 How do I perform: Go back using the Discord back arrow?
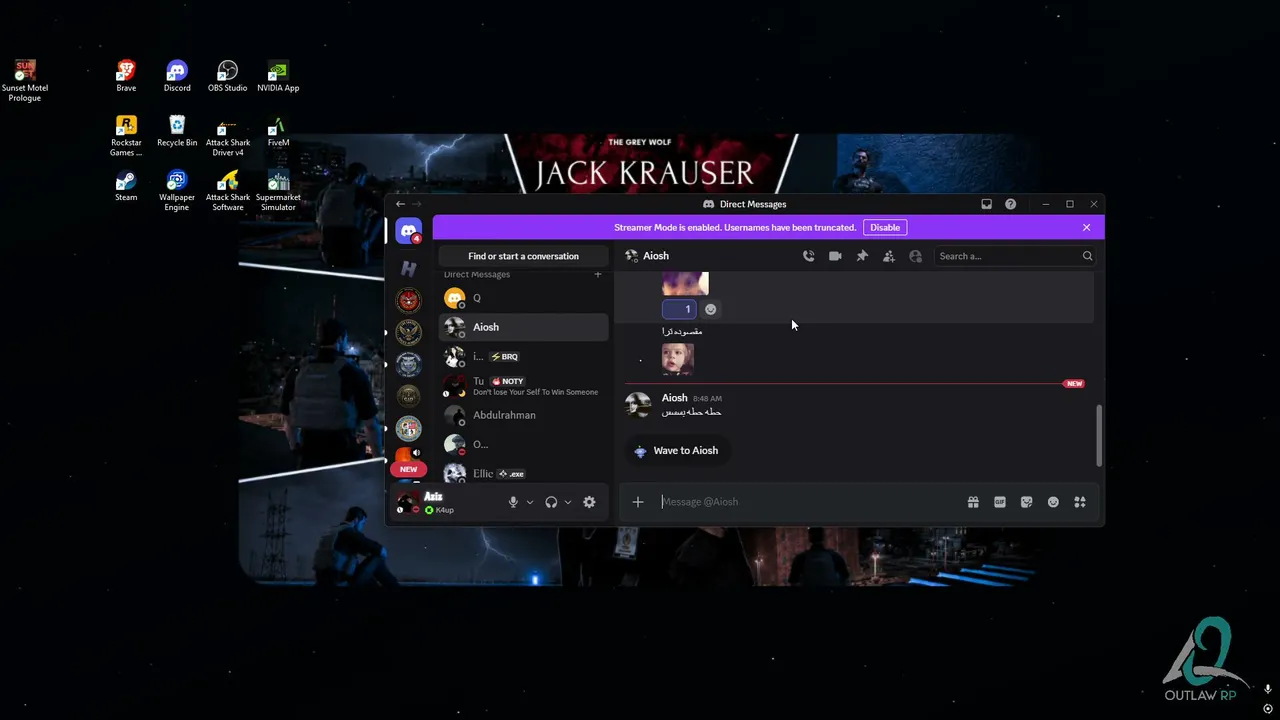pyautogui.click(x=400, y=204)
